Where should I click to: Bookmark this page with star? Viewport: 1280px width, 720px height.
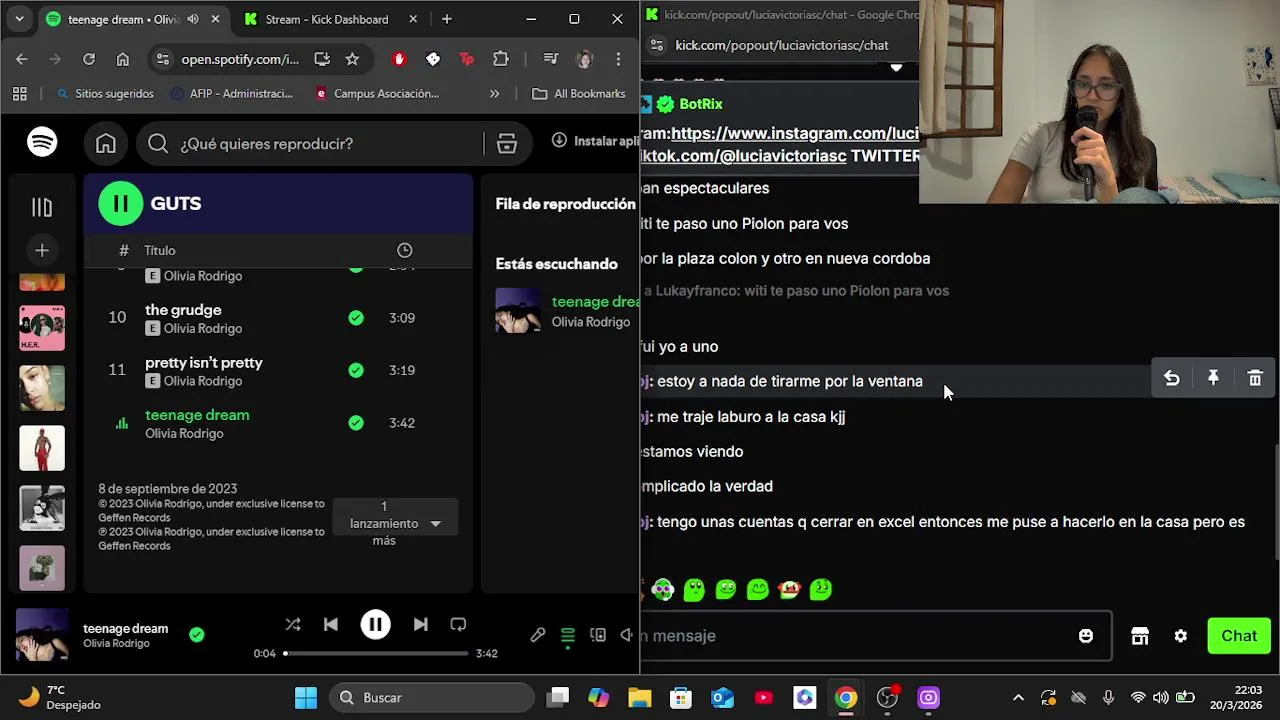(x=352, y=59)
